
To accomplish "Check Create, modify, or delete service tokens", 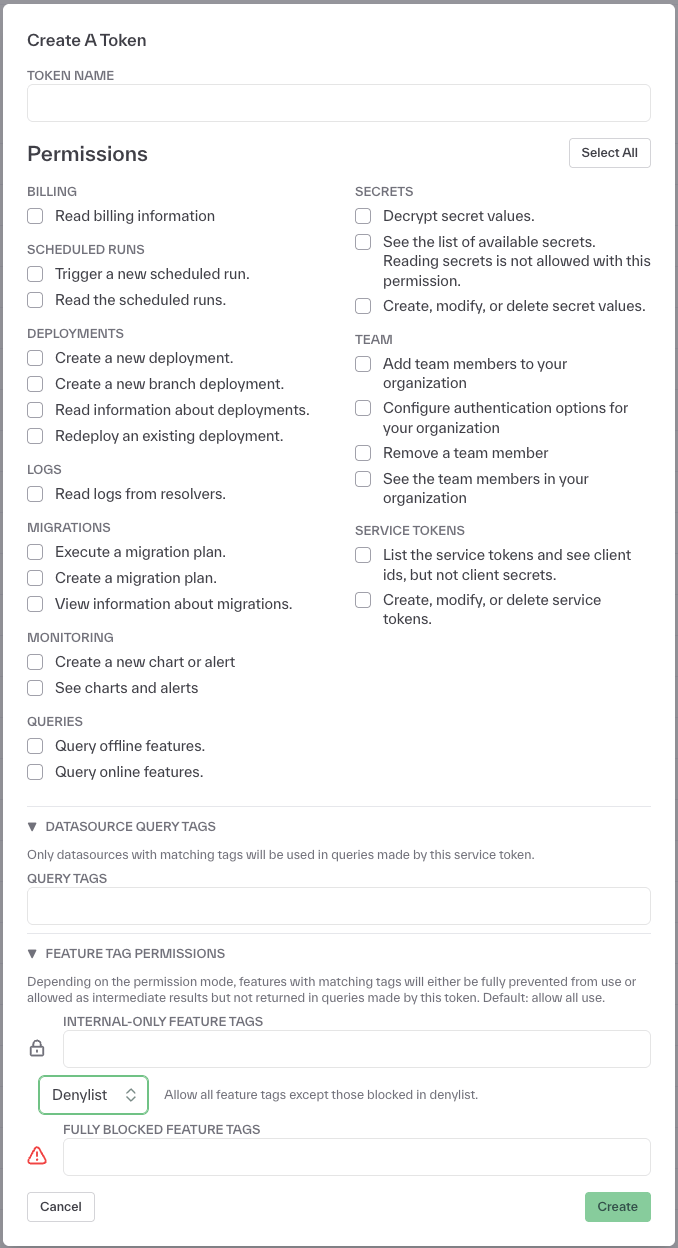I will coord(363,600).
